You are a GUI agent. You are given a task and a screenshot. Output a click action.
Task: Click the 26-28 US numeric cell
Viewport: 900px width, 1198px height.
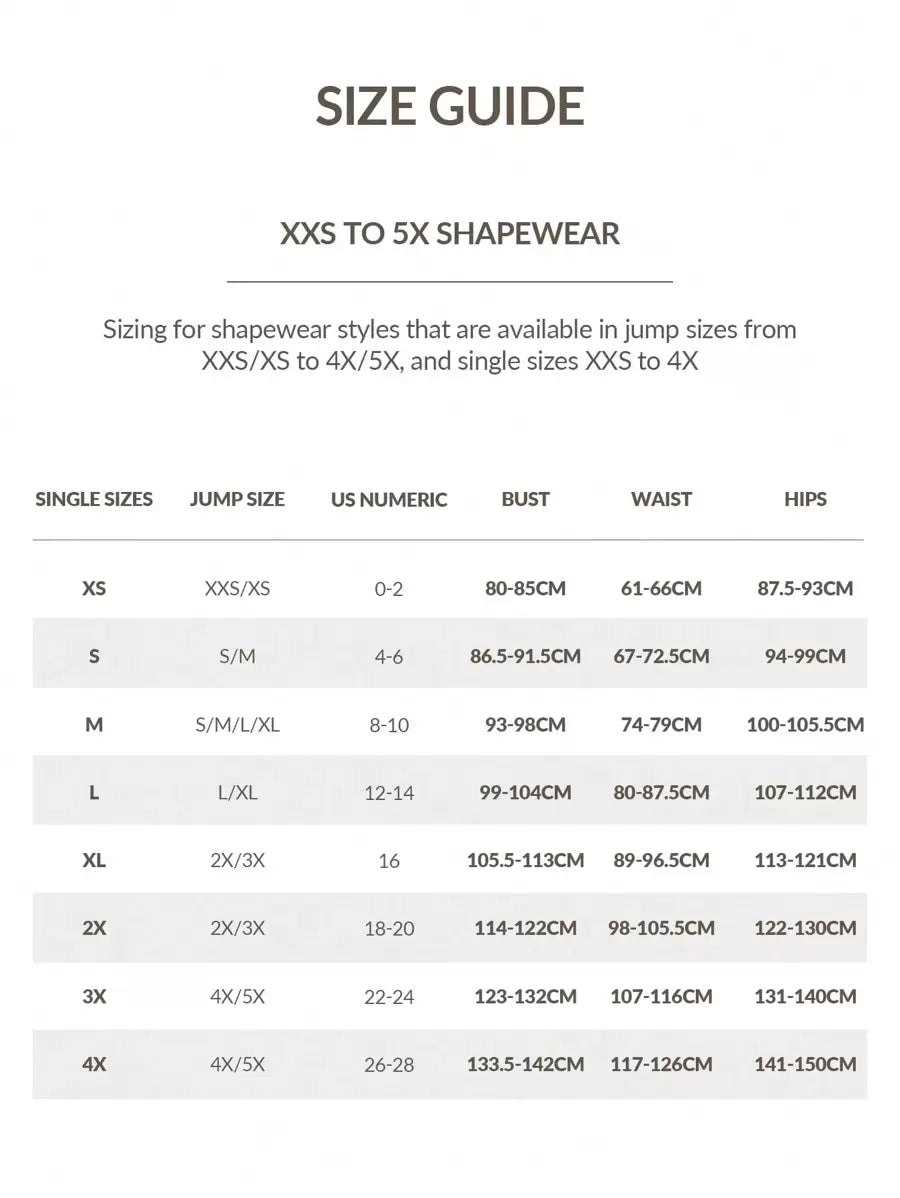(x=389, y=1064)
